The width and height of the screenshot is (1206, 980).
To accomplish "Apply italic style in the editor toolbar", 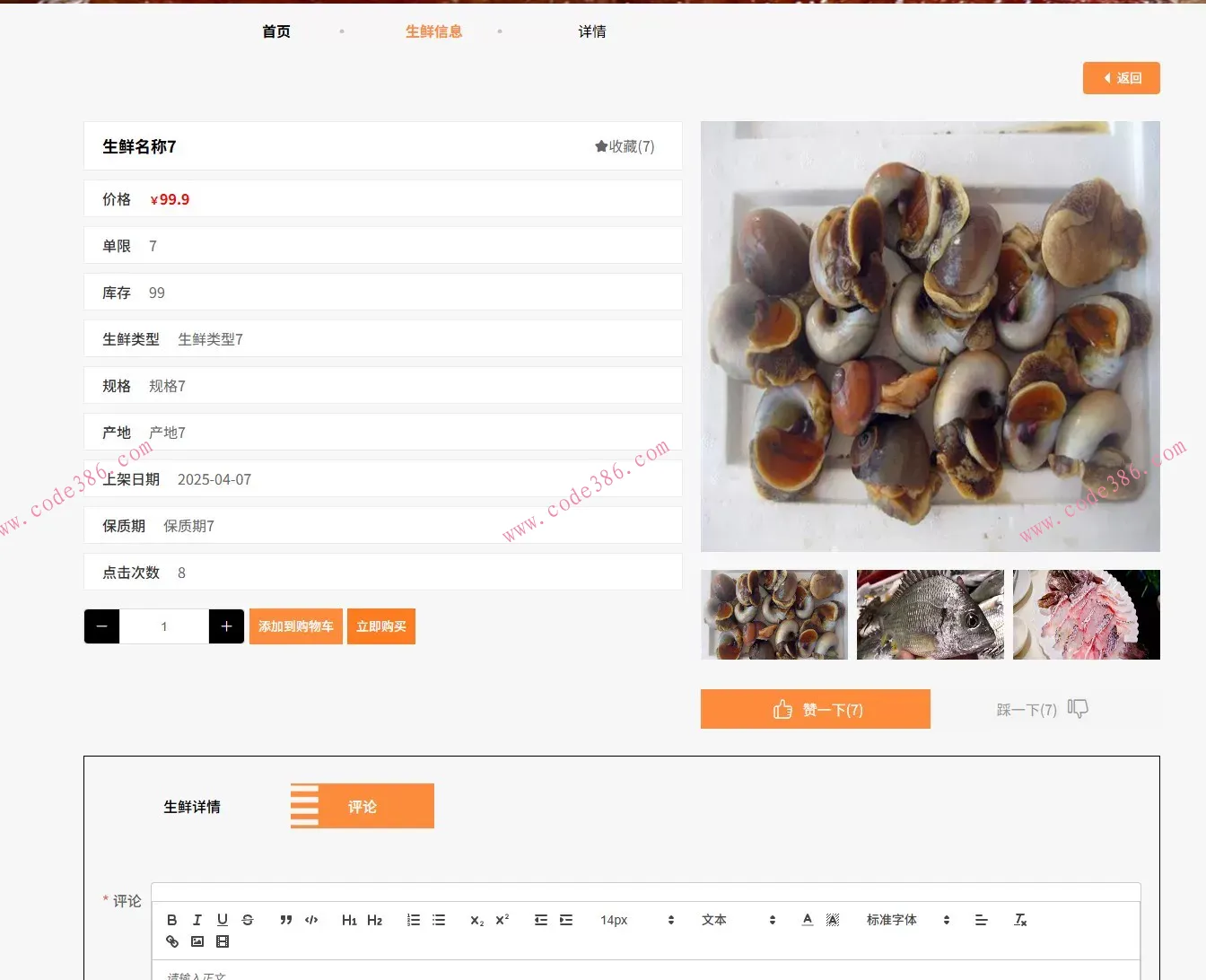I will [x=197, y=920].
